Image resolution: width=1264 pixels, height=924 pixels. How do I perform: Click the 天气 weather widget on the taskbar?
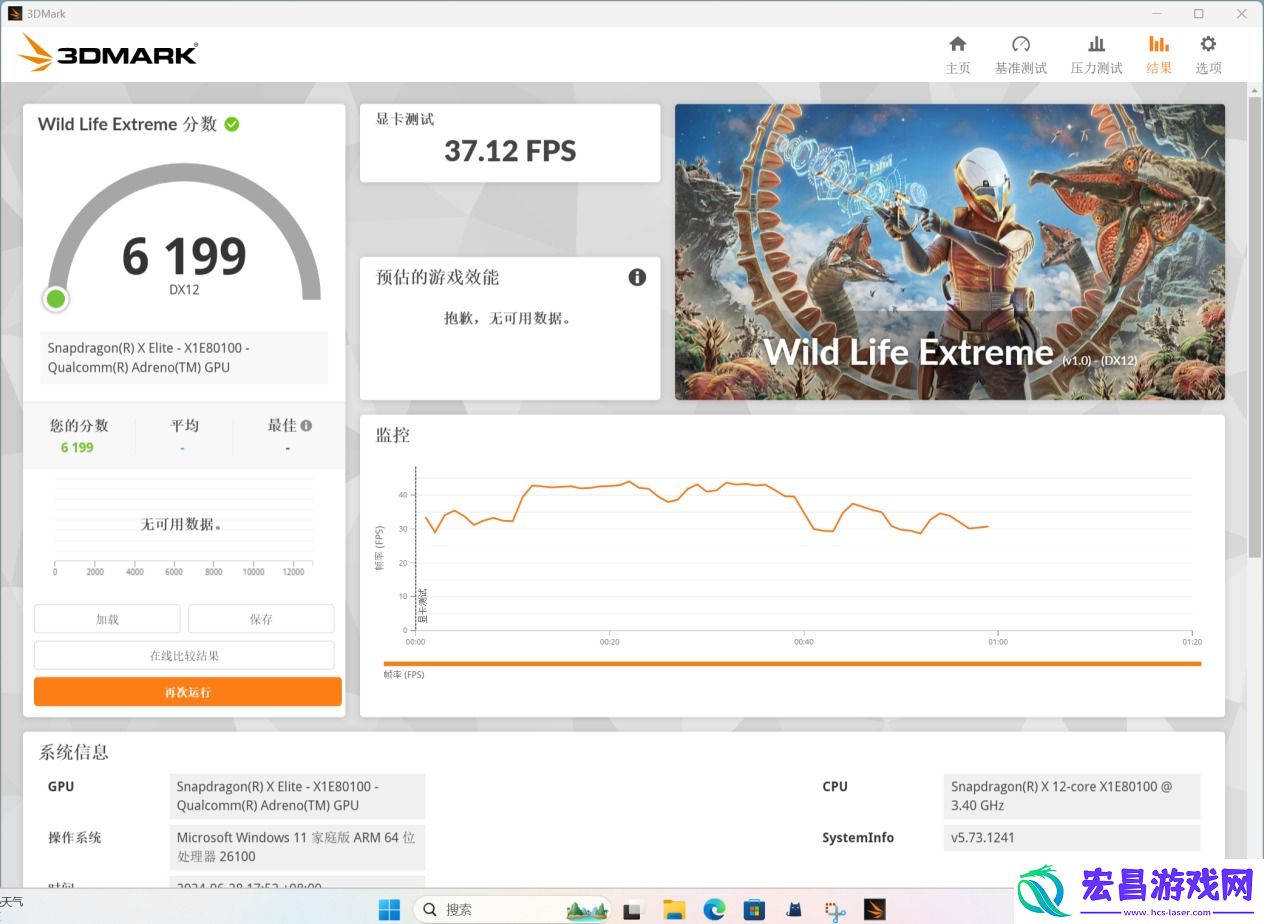[12, 902]
